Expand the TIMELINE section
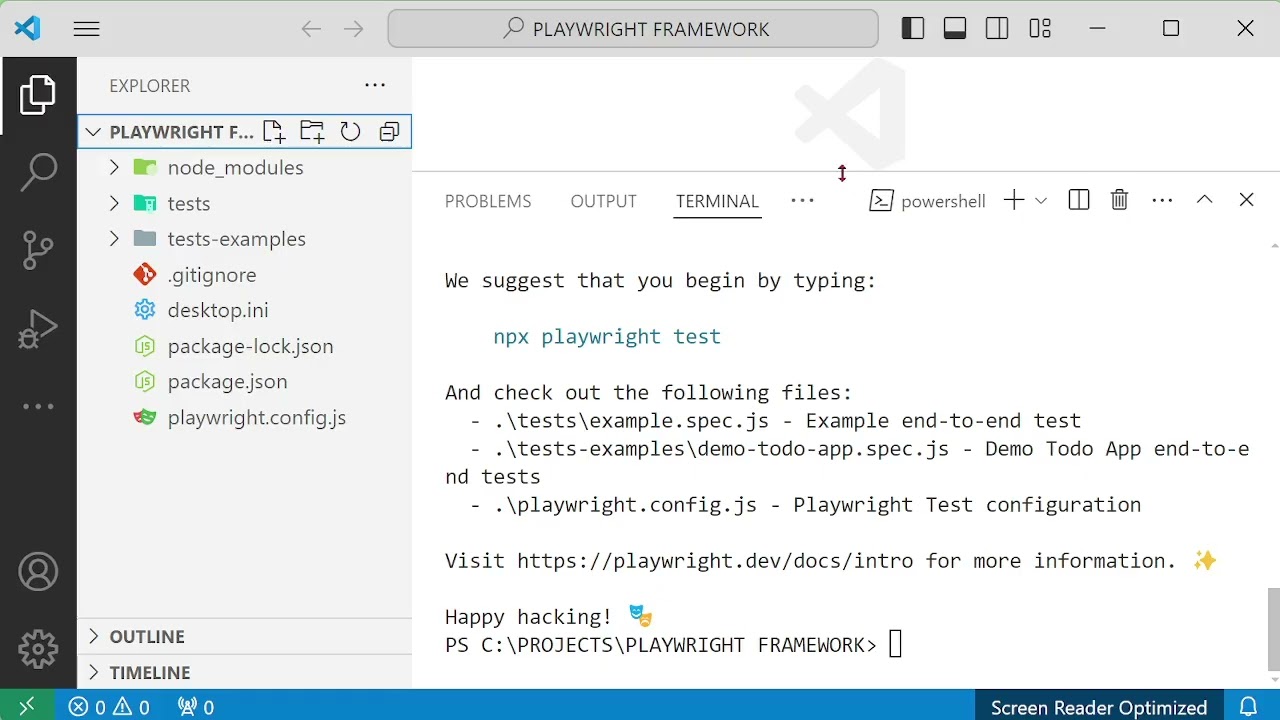1280x720 pixels. 244,672
